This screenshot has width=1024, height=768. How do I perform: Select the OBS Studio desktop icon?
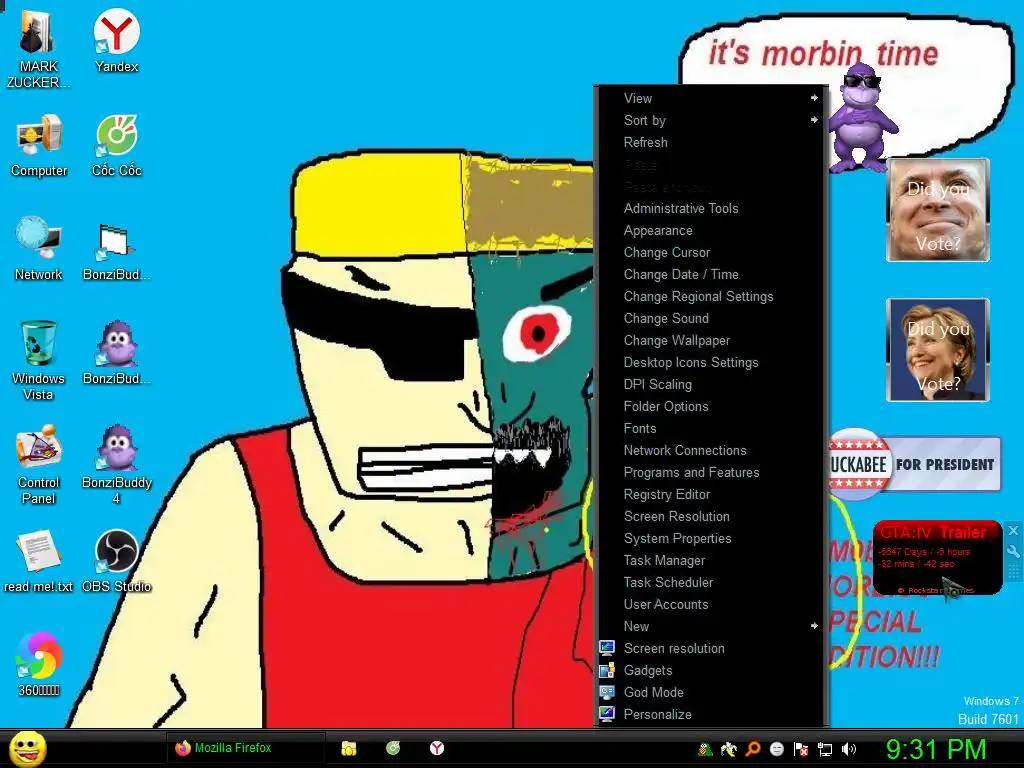tap(116, 562)
